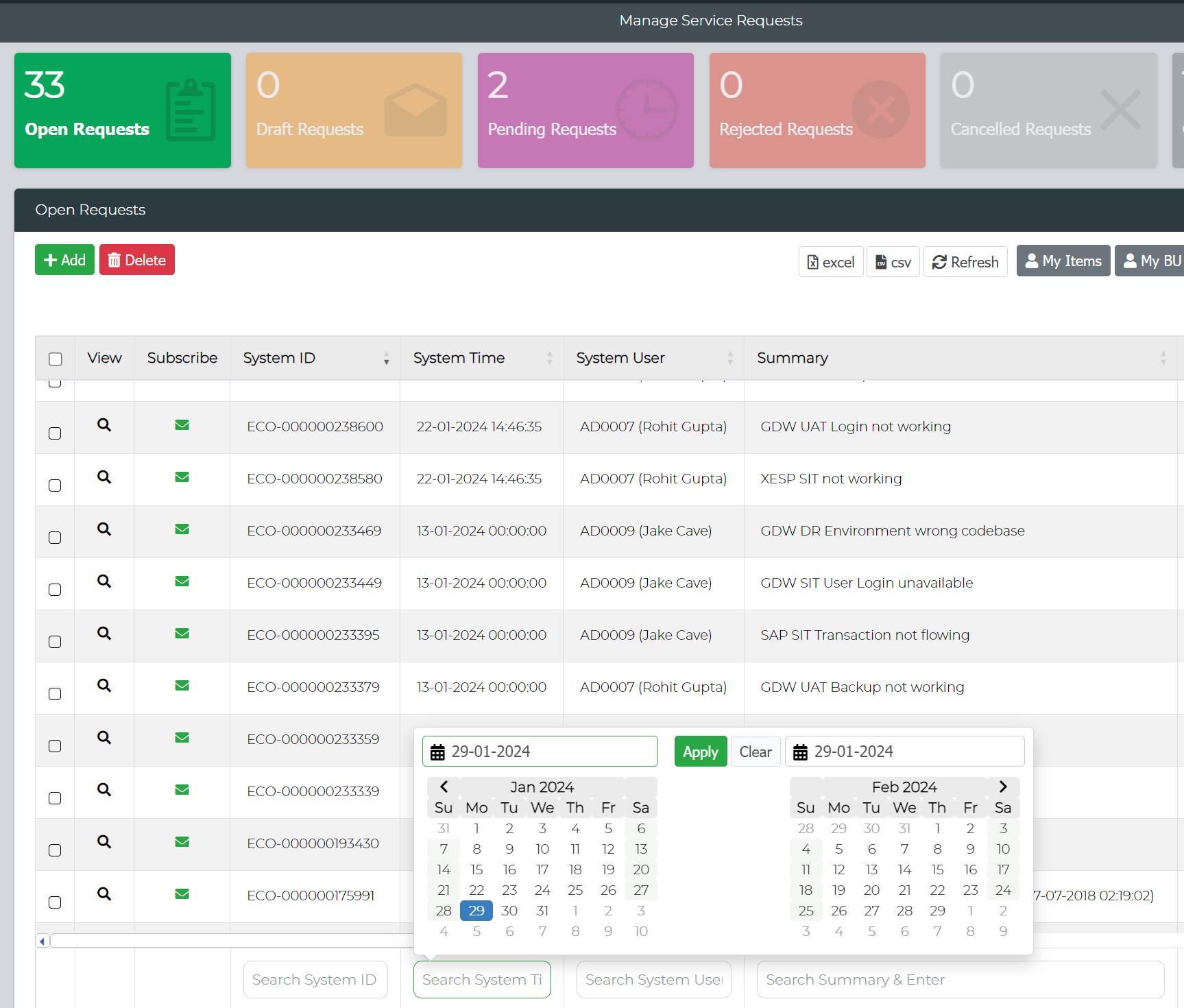Check the row ECO-000000238600 checkbox
Image resolution: width=1184 pixels, height=1008 pixels.
[55, 433]
